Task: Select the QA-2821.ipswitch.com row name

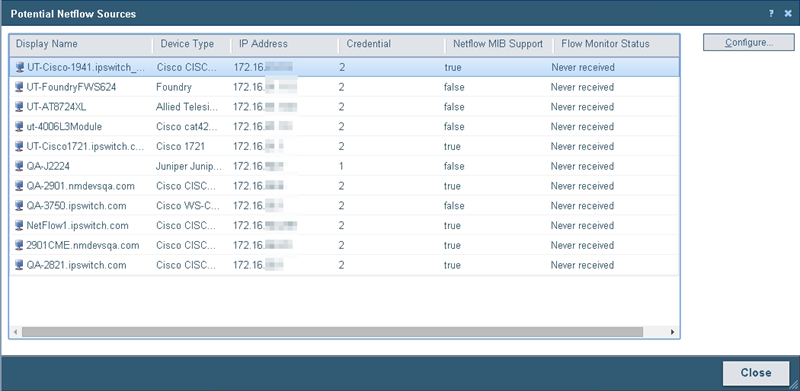Action: 77,265
